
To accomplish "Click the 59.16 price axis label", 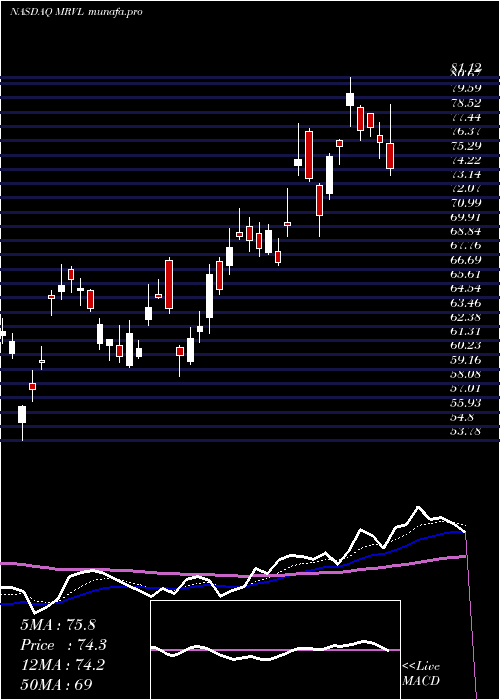I will (x=466, y=360).
